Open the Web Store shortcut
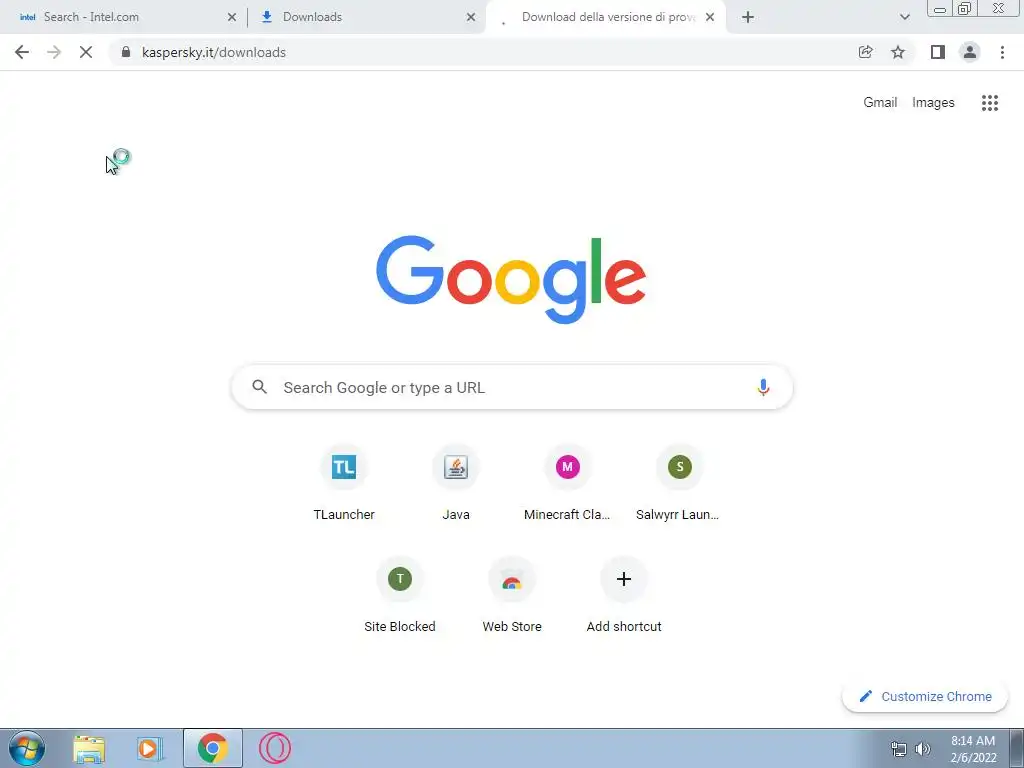Image resolution: width=1024 pixels, height=768 pixels. pyautogui.click(x=512, y=595)
